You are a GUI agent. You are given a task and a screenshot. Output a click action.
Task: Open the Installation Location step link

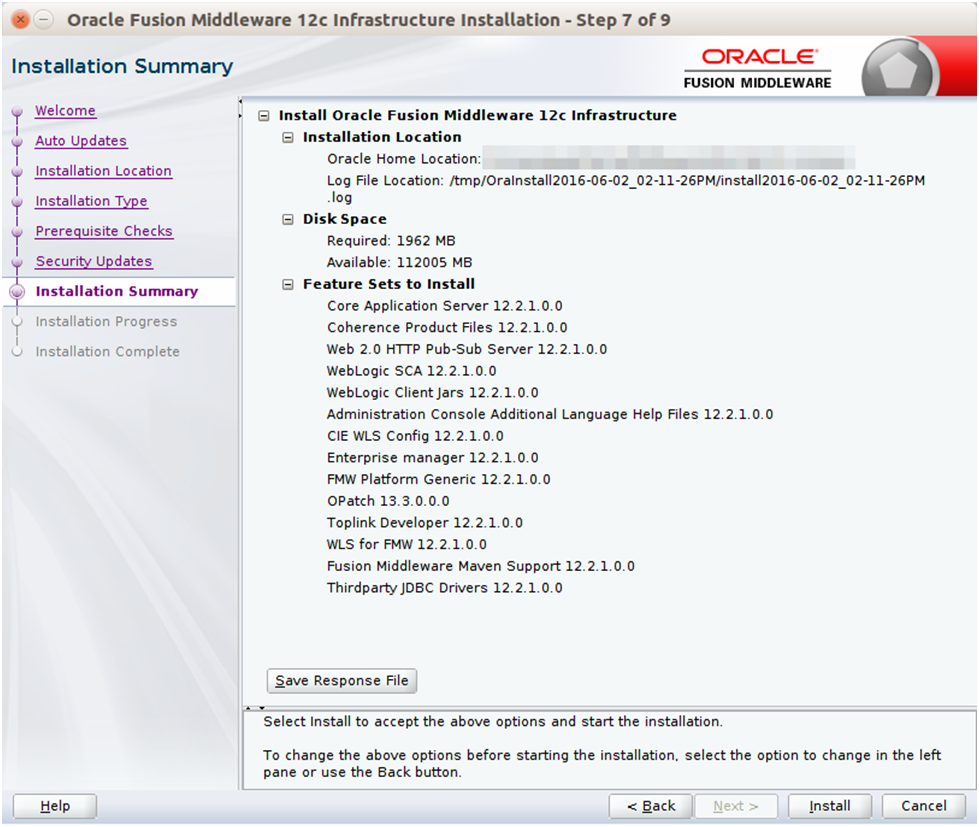point(104,170)
